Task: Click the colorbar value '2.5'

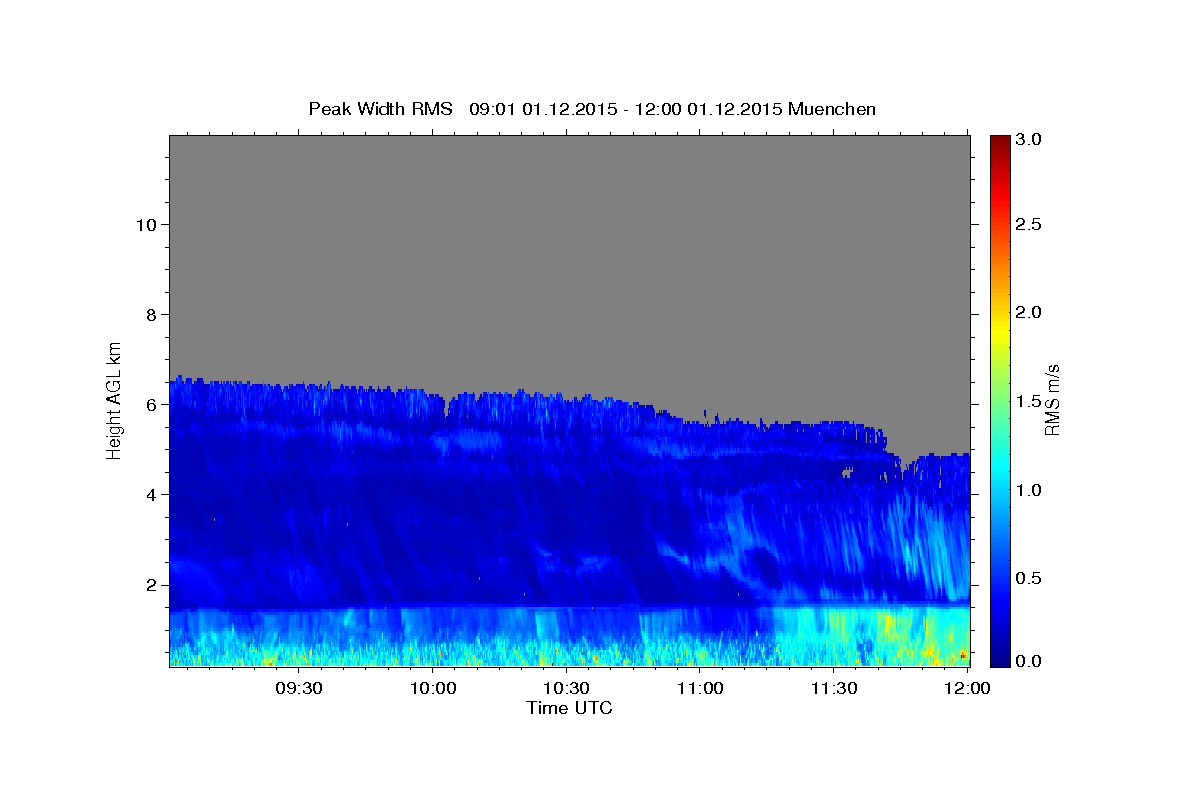Action: click(1030, 224)
